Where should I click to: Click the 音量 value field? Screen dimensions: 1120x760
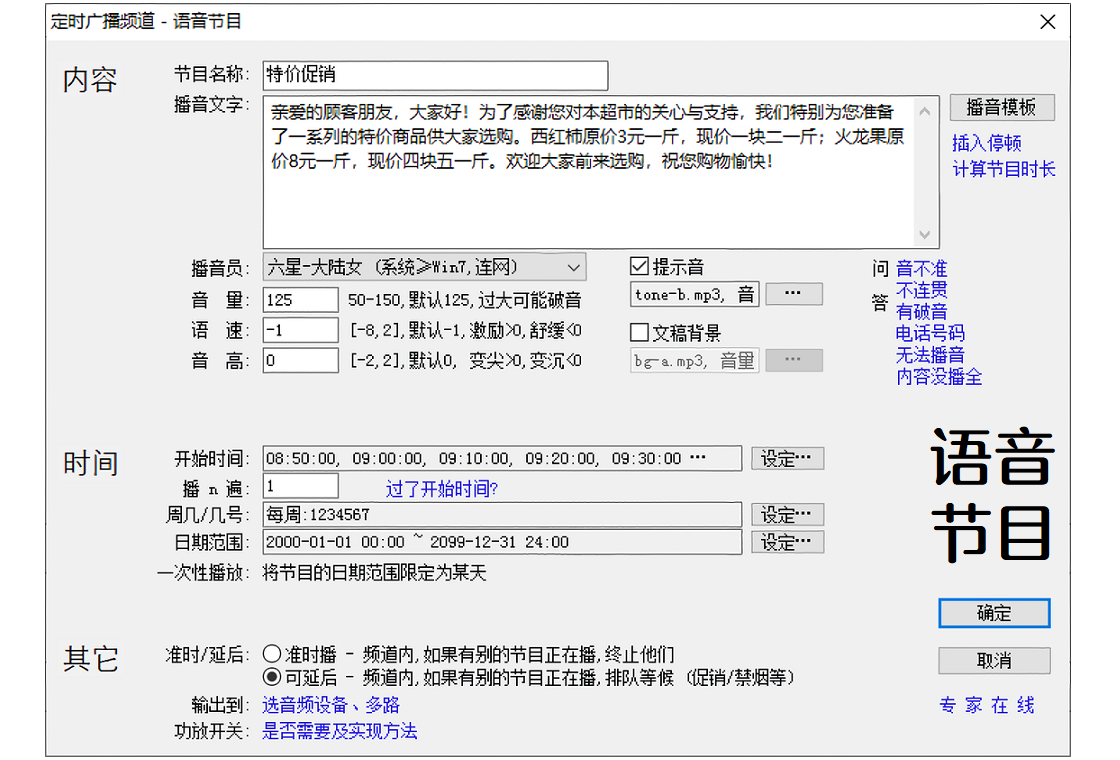coord(301,300)
